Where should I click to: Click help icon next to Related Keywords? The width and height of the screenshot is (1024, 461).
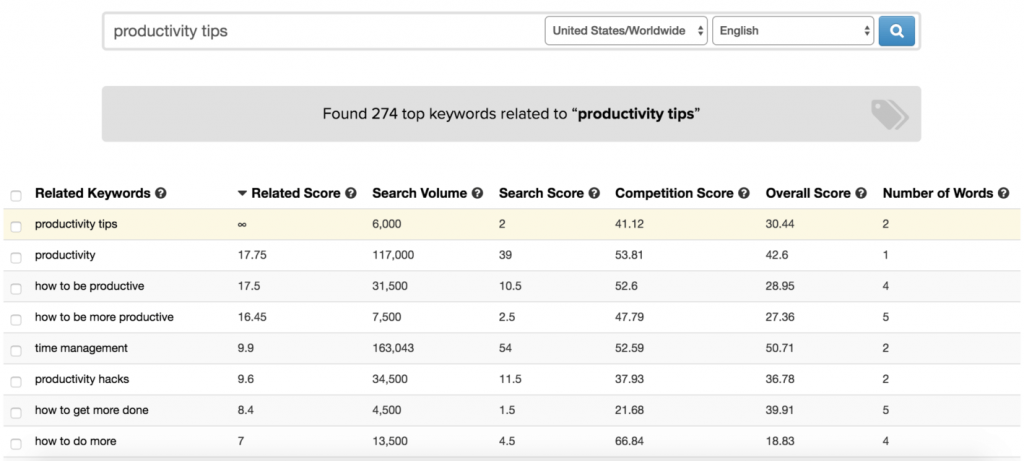[x=161, y=194]
